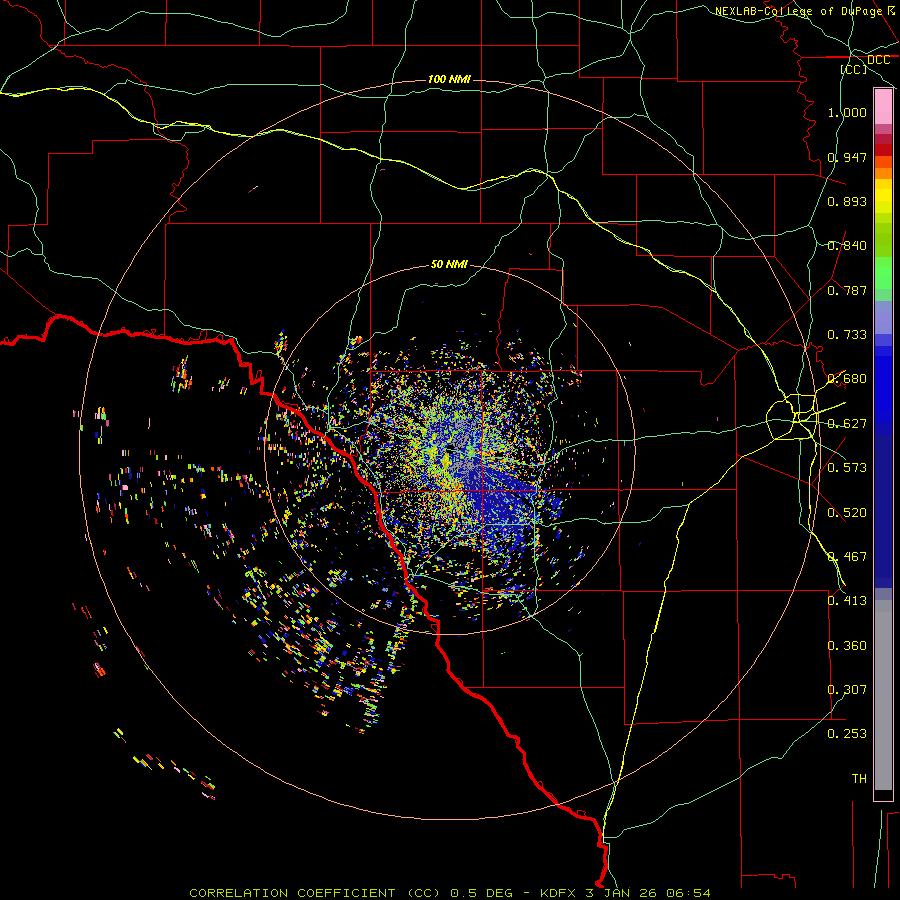Click the CORRELATION COEFFICIENT footer text
The width and height of the screenshot is (900, 900).
[292, 893]
